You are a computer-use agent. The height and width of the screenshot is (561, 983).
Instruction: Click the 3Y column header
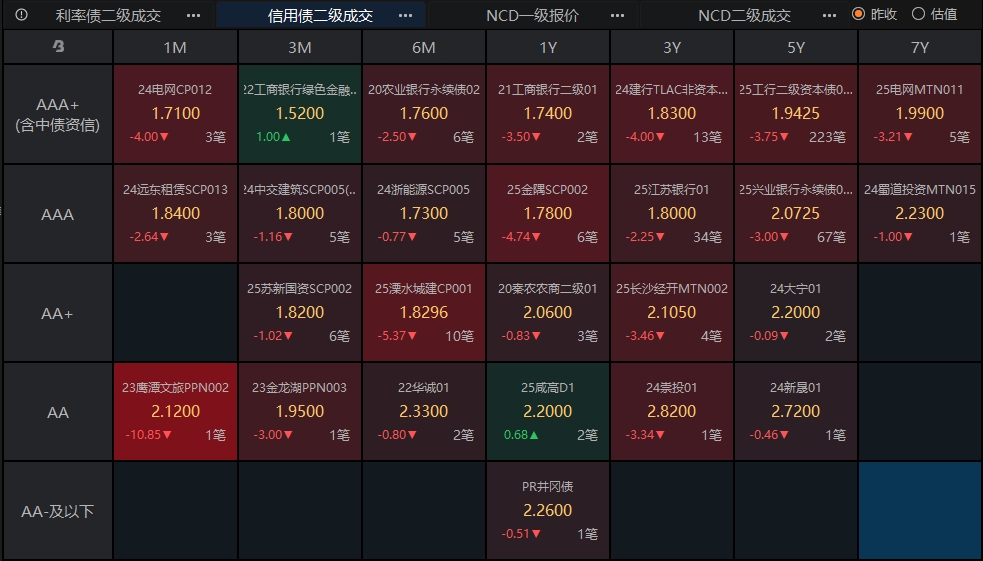(x=672, y=47)
